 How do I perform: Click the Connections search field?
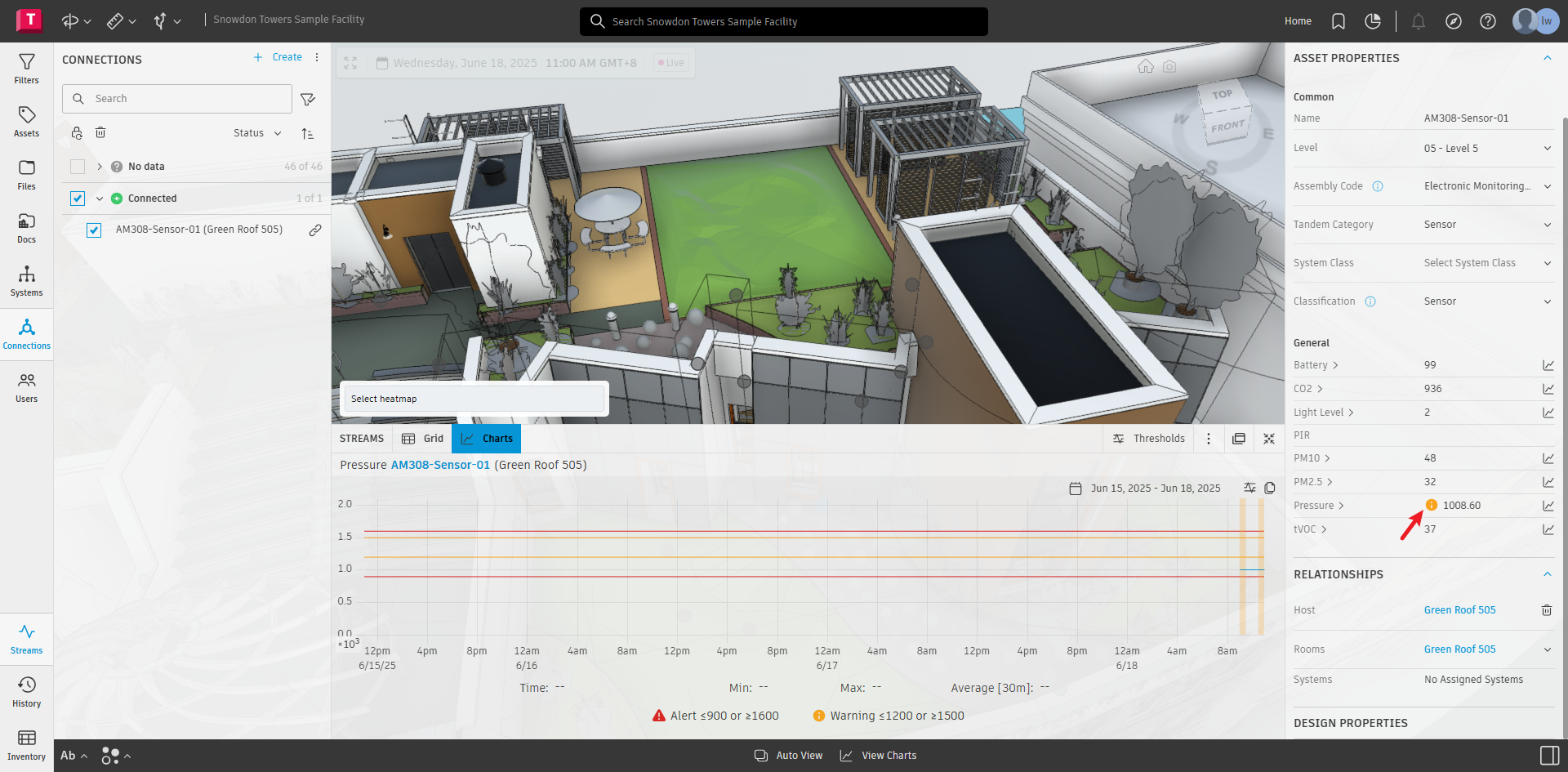click(177, 99)
